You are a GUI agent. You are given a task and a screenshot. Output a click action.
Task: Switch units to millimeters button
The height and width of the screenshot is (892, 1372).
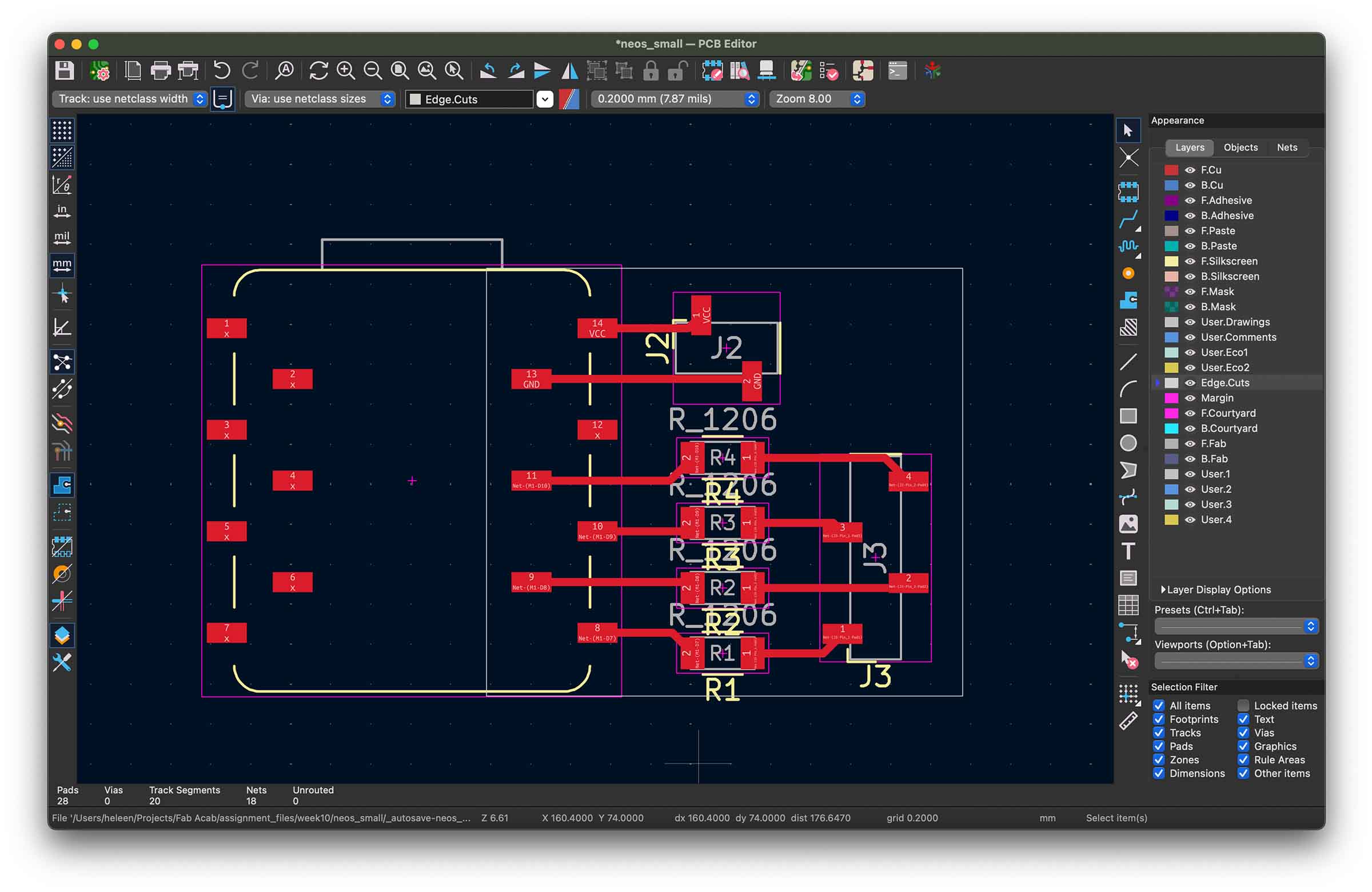click(x=62, y=265)
